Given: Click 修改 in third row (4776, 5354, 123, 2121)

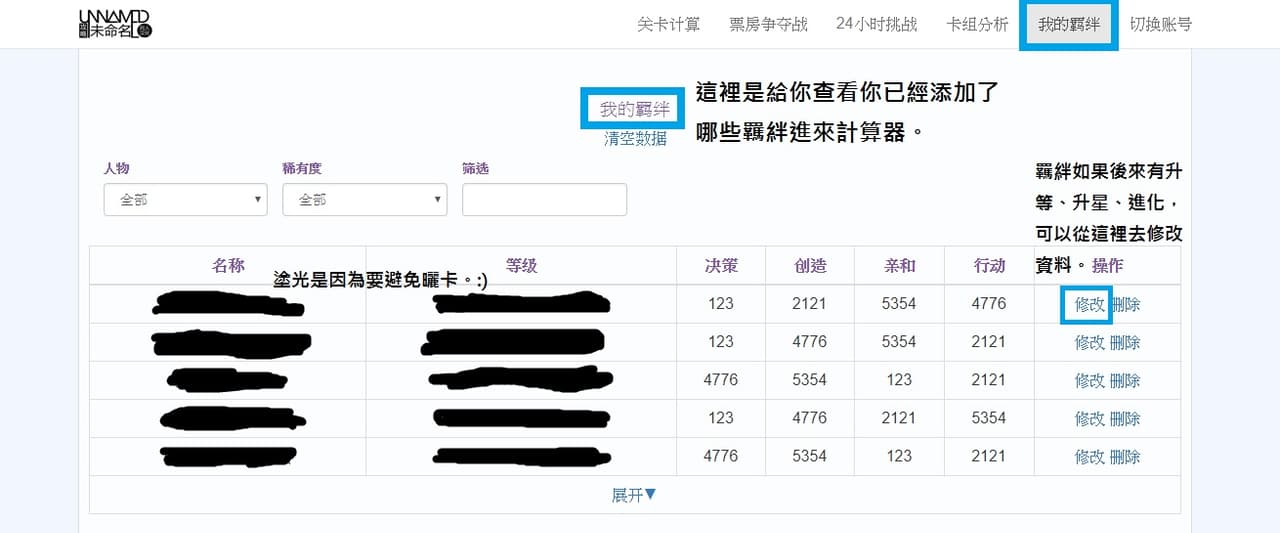Looking at the screenshot, I should click(1089, 380).
